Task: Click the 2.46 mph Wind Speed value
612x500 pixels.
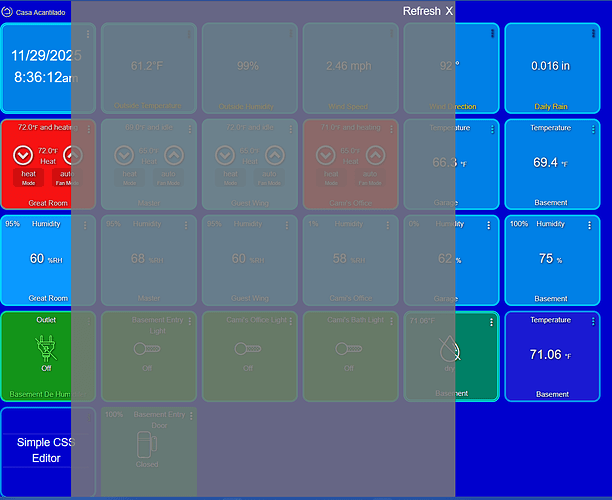Action: [x=349, y=66]
